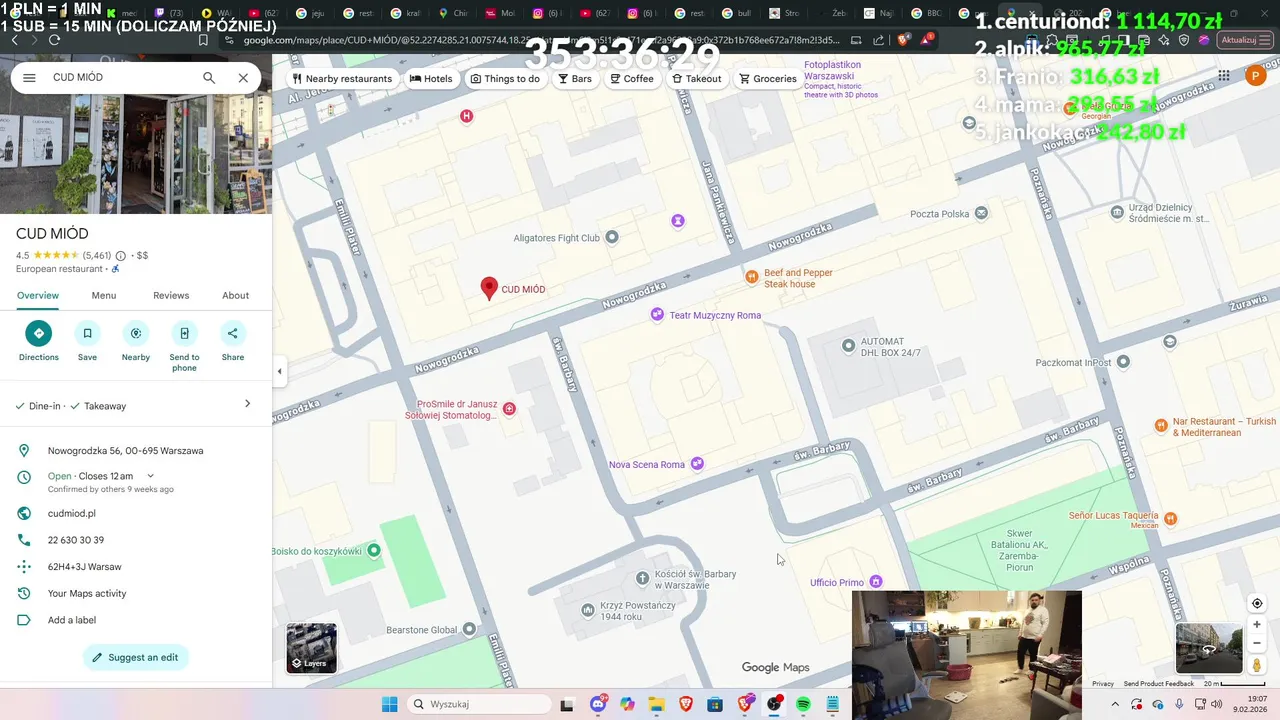
Task: Open the About tab
Action: 236,295
